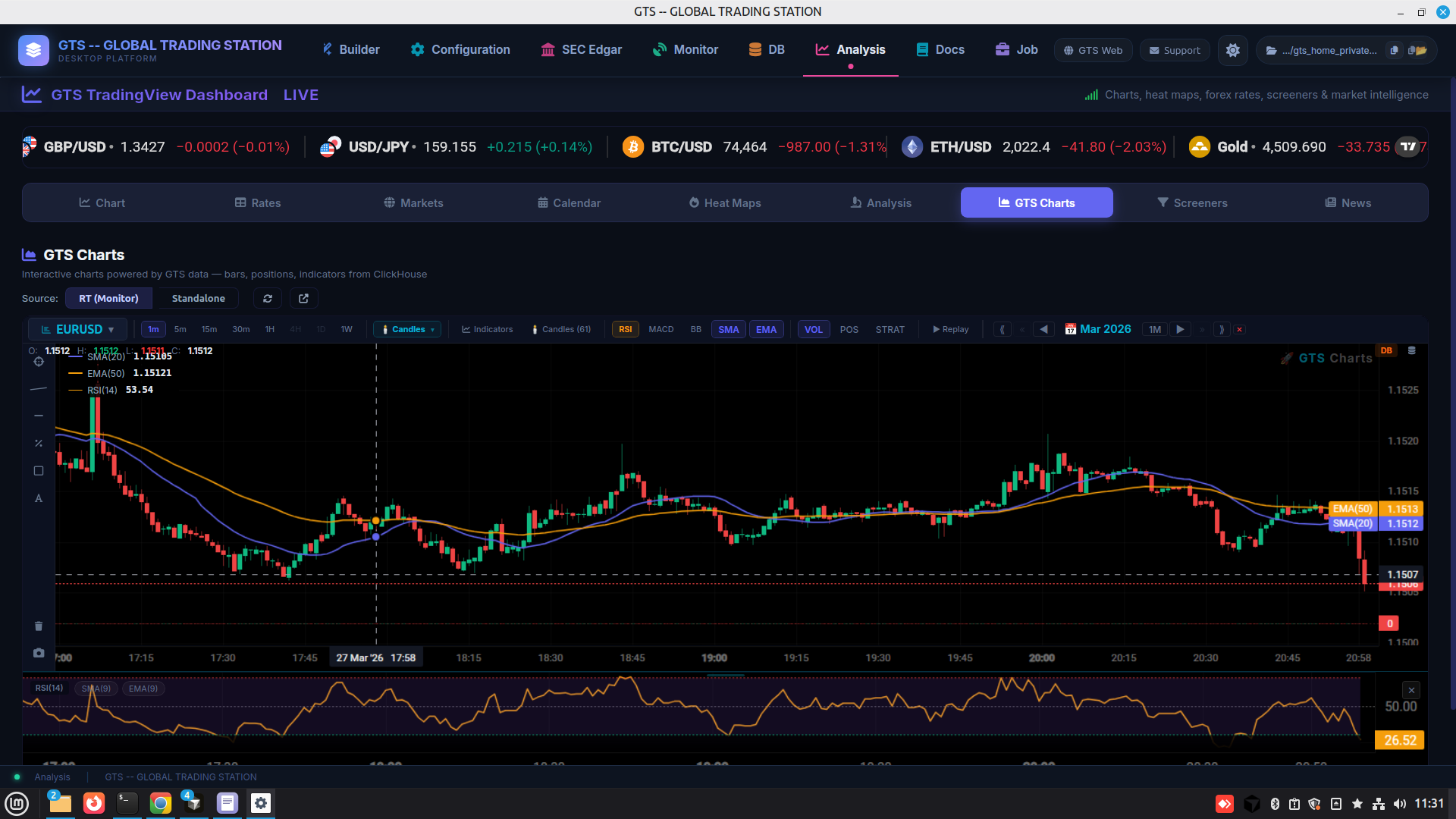Image resolution: width=1456 pixels, height=819 pixels.
Task: Refresh the chart data source
Action: 268,299
